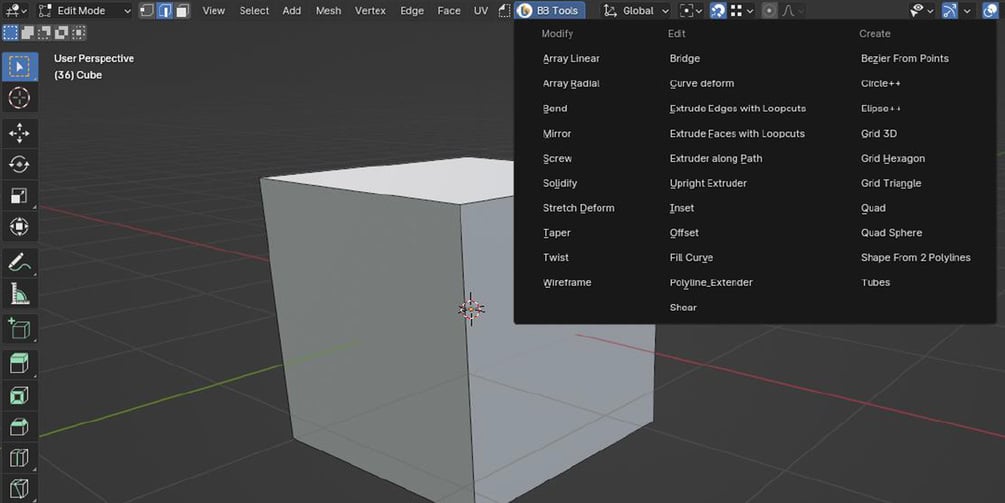Choose Bridge under Edit

pos(685,58)
